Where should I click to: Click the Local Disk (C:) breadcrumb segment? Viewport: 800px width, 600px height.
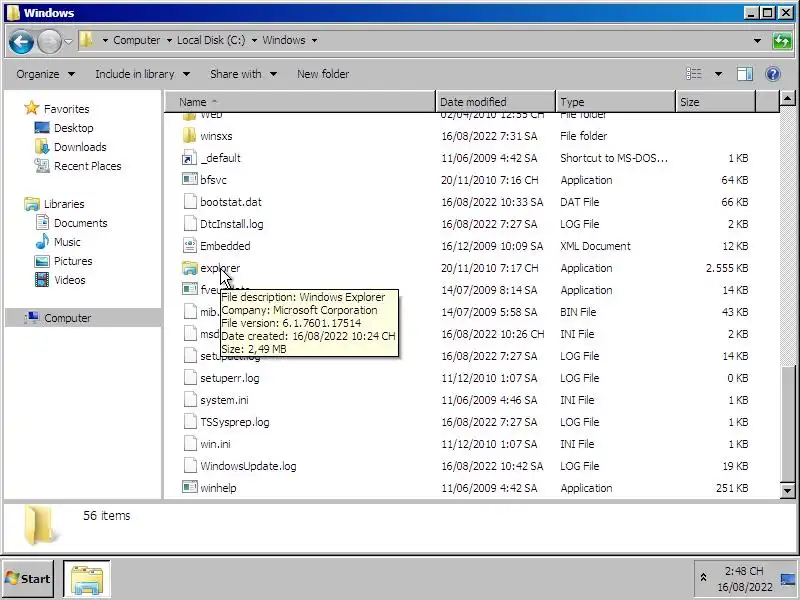pos(211,40)
